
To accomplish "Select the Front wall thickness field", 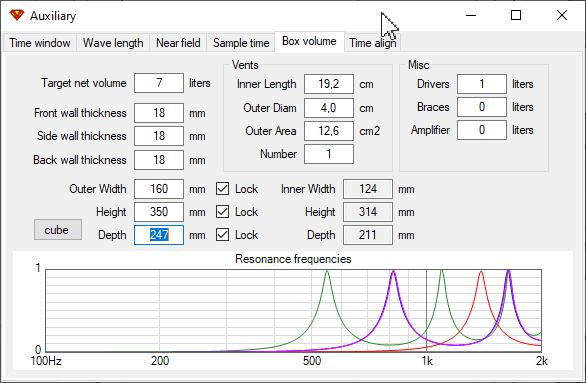I will (159, 113).
